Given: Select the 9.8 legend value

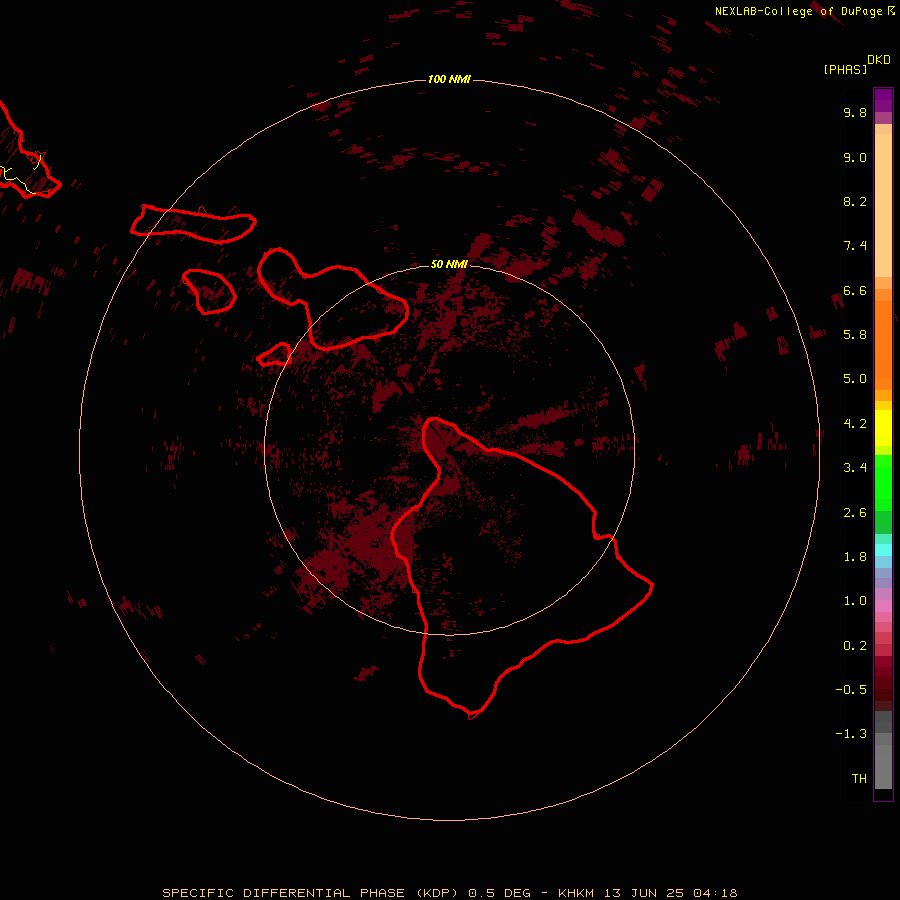Looking at the screenshot, I should coord(855,112).
